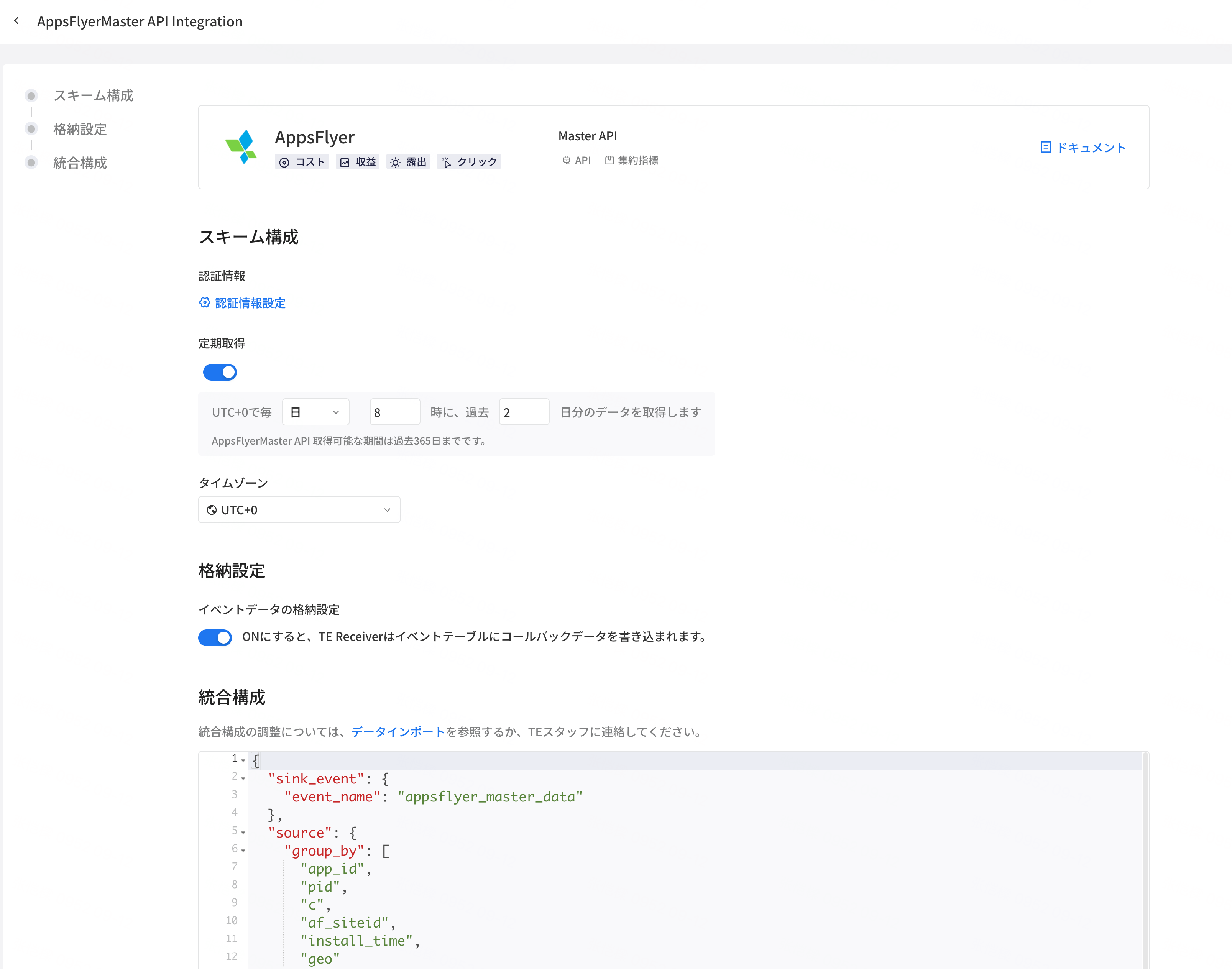1232x969 pixels.
Task: Click the AppsFlyerMaster API Integration title
Action: click(140, 21)
